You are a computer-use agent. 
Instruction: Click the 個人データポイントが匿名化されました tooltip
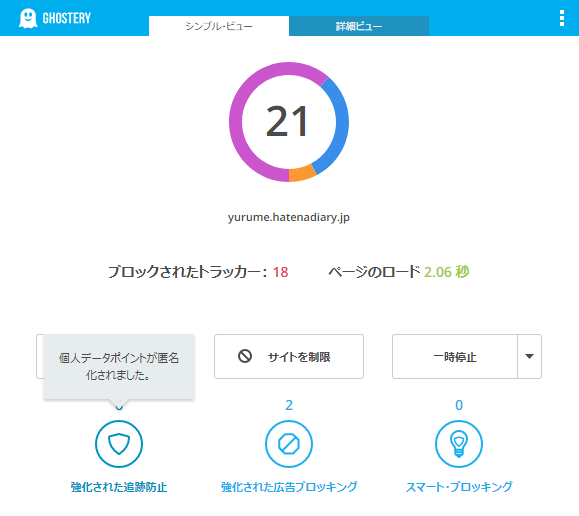point(119,366)
